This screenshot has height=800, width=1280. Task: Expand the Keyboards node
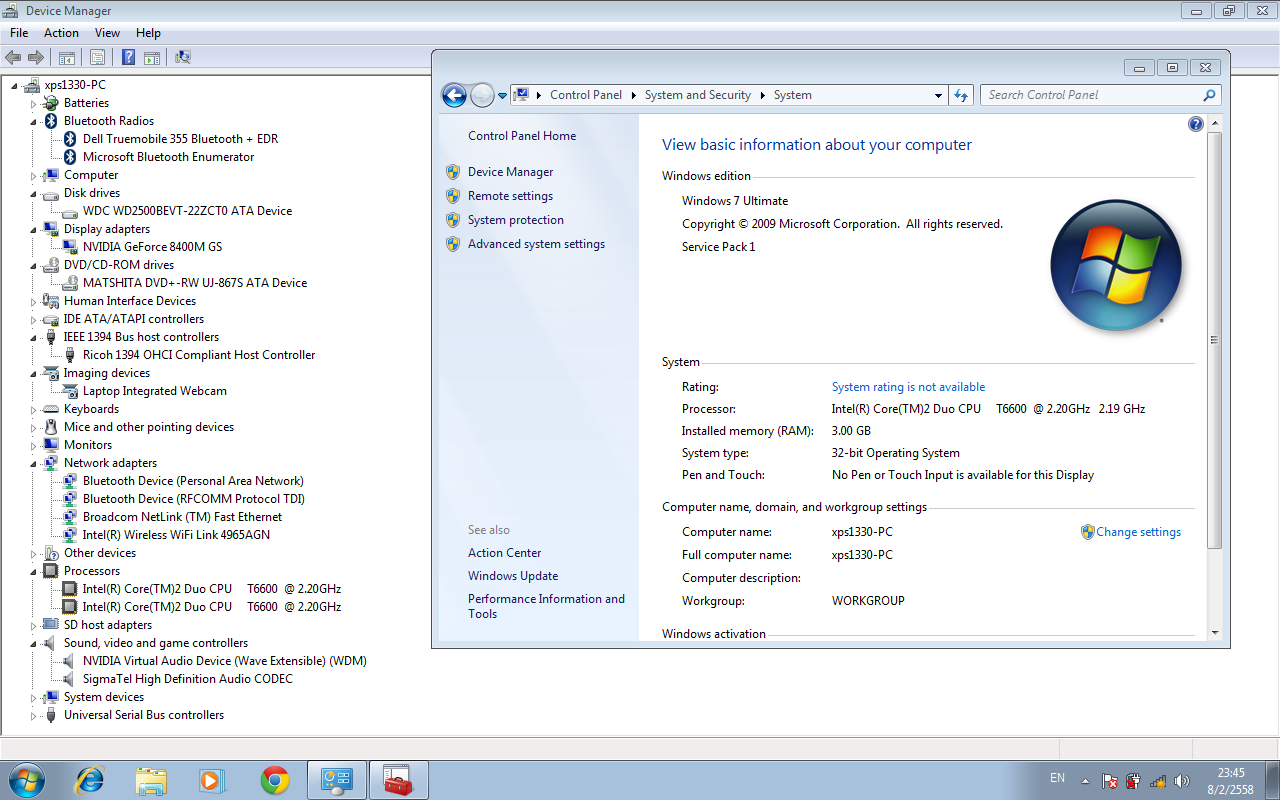33,410
